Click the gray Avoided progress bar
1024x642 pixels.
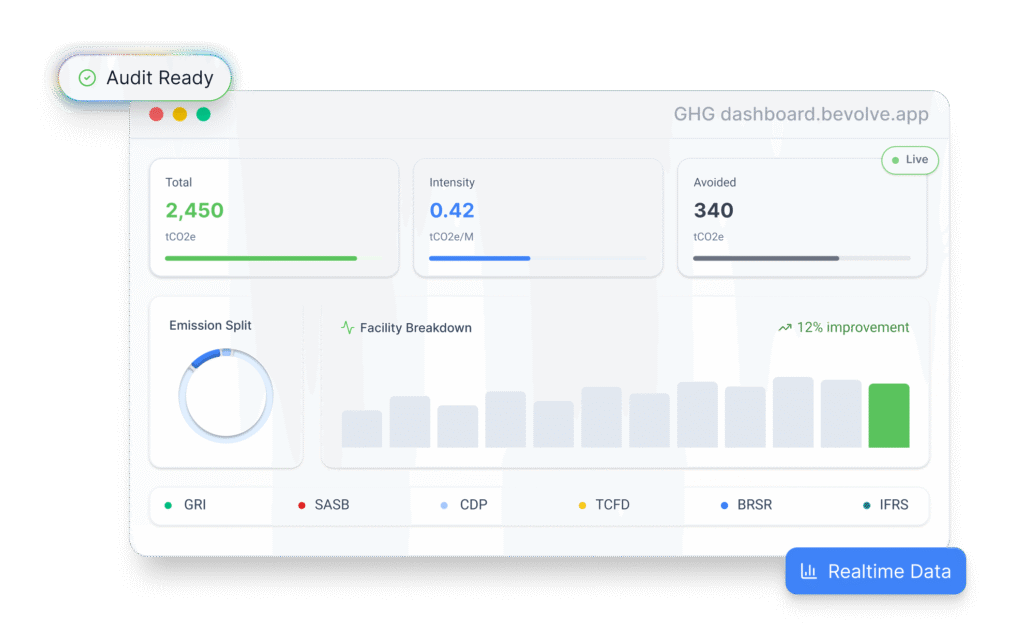(x=766, y=258)
